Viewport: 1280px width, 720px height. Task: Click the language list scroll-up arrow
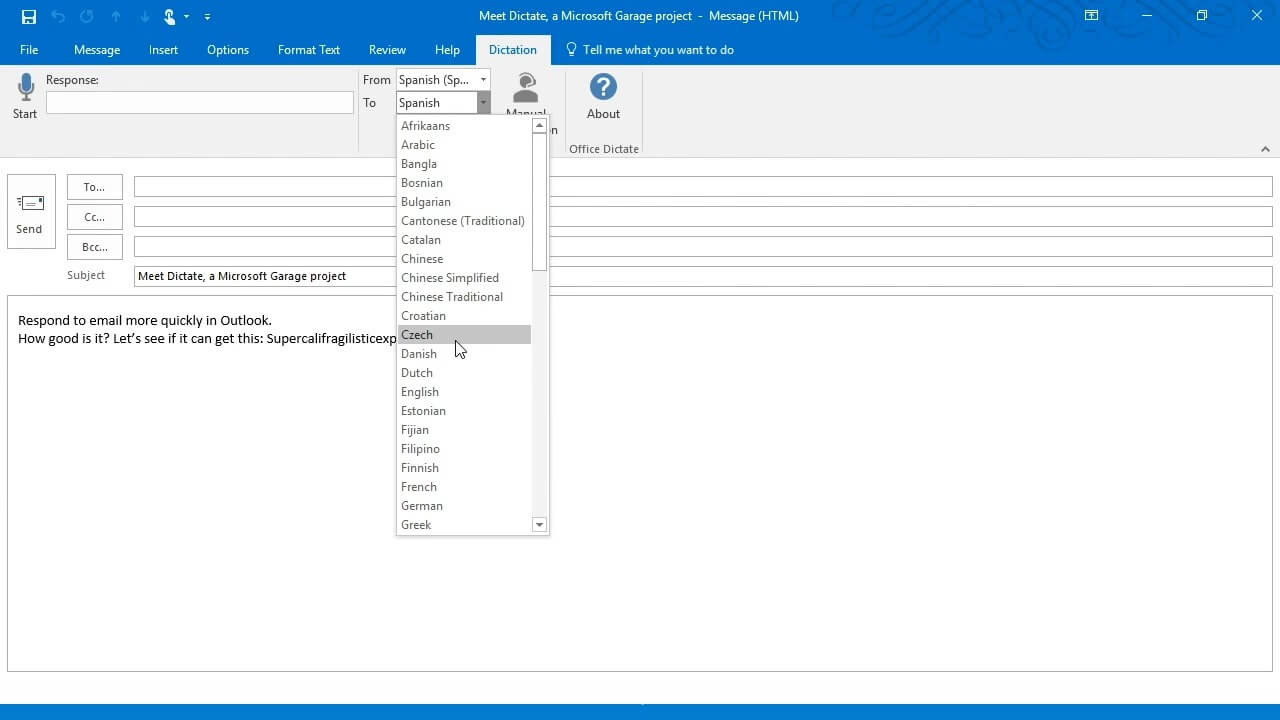tap(539, 126)
